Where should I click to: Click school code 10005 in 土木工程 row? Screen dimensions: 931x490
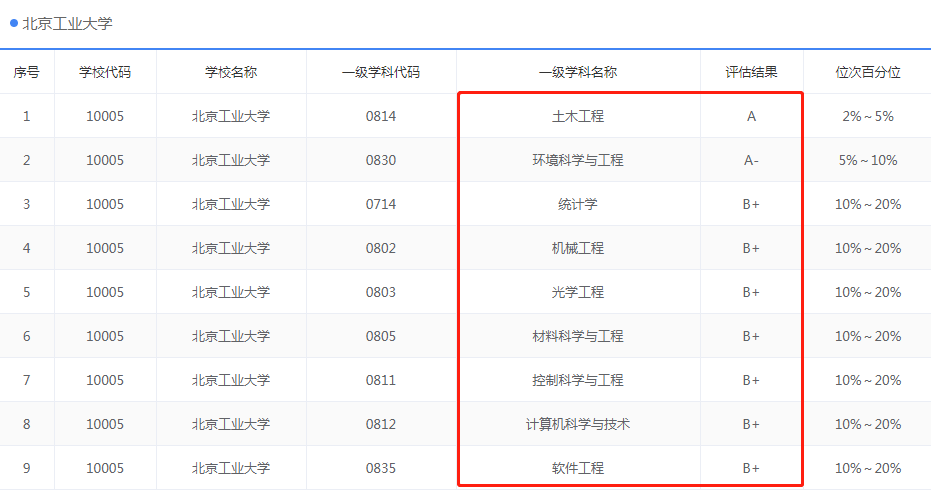pyautogui.click(x=105, y=116)
